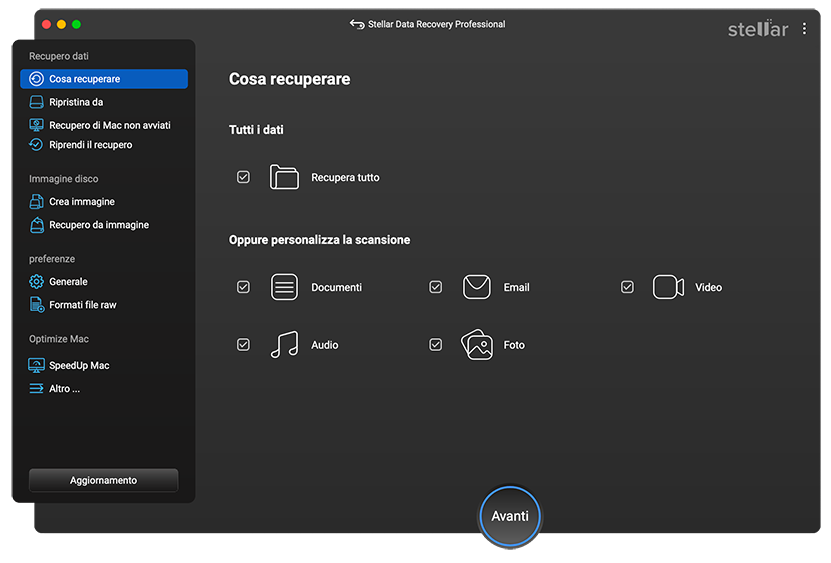Click the Recupera tutto folder icon
This screenshot has width=831, height=563.
(284, 177)
